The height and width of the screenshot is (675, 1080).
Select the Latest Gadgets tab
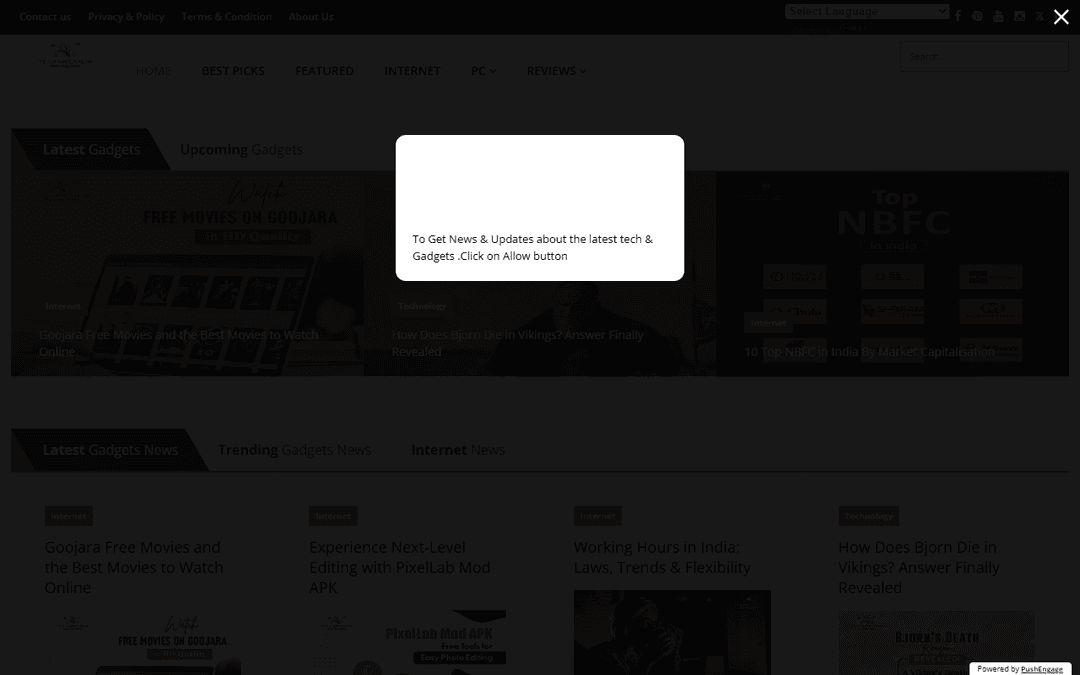[x=92, y=149]
